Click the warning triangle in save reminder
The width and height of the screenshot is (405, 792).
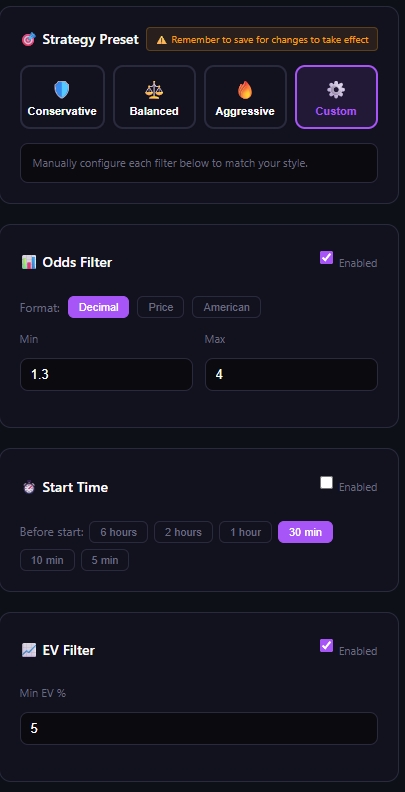click(x=162, y=40)
